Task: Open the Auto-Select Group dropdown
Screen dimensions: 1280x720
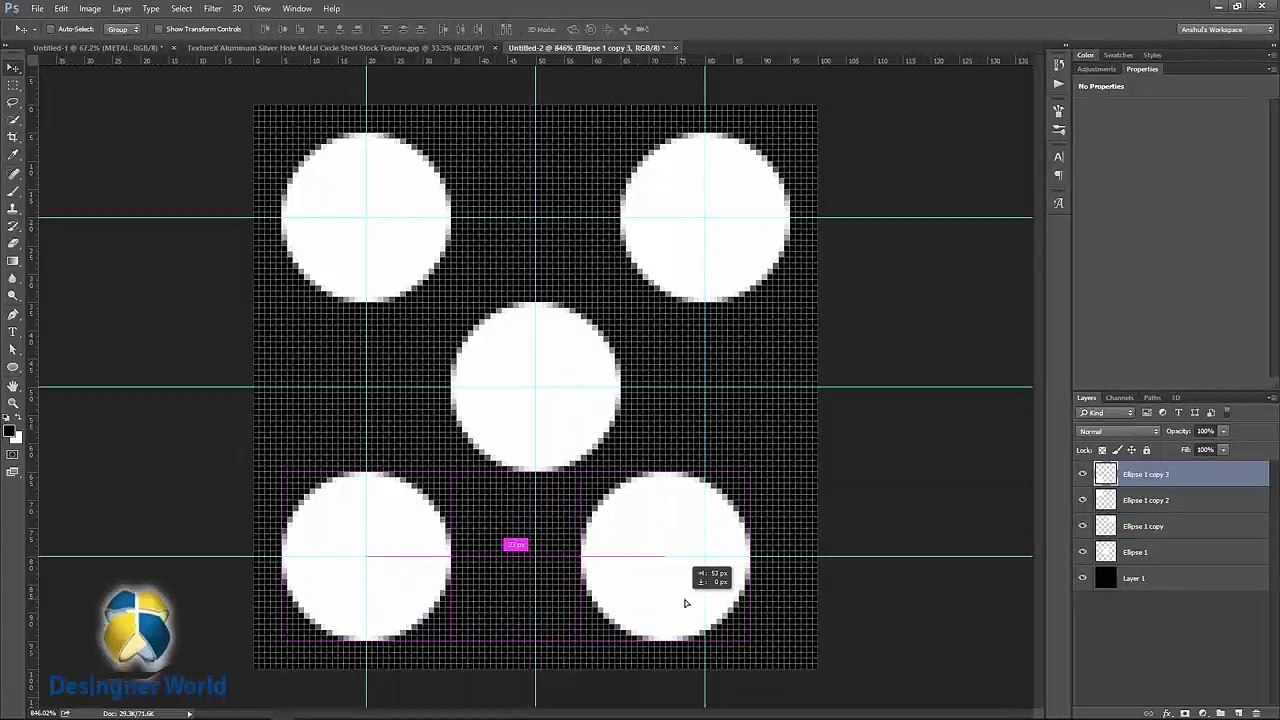Action: pyautogui.click(x=122, y=29)
